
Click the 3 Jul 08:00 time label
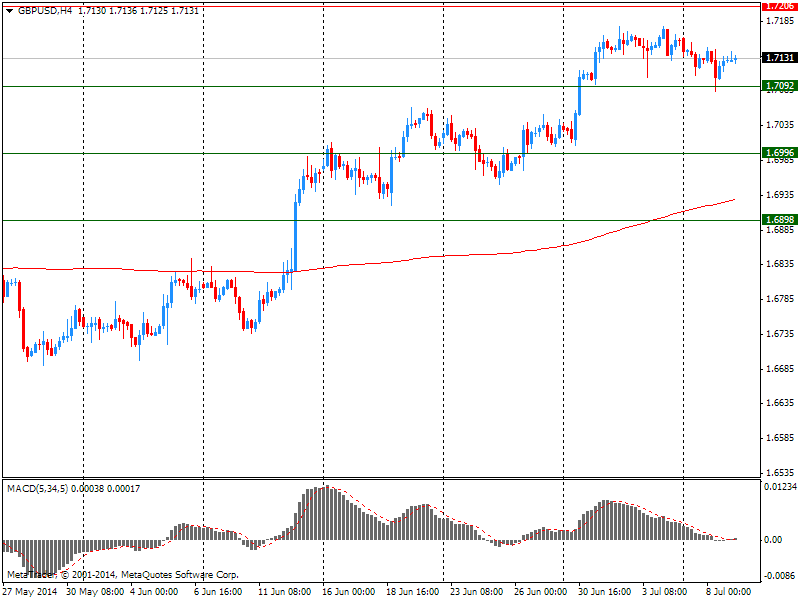click(665, 592)
